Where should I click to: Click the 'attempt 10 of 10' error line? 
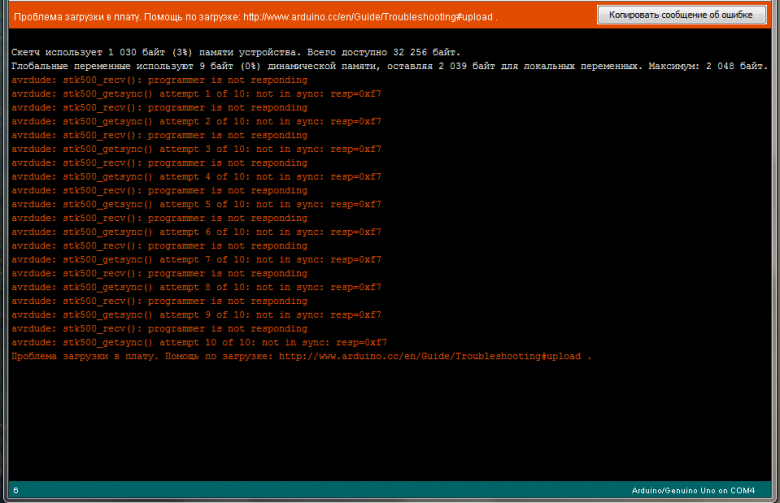pyautogui.click(x=199, y=342)
